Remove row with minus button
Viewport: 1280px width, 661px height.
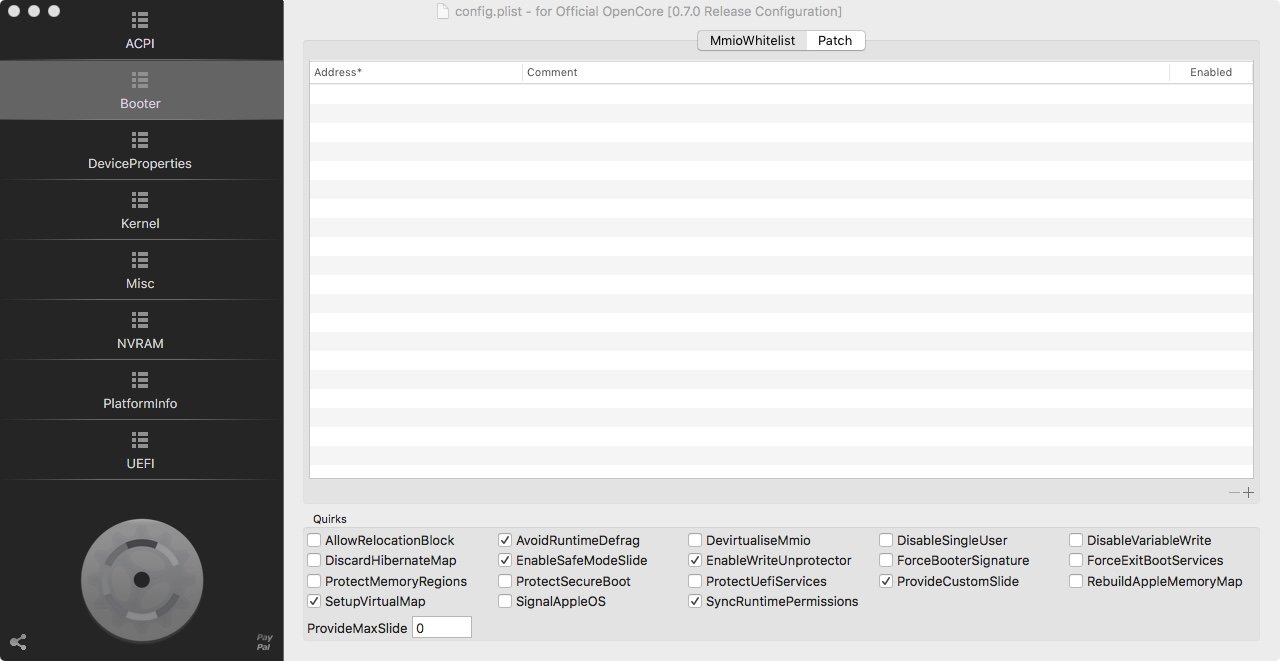[1234, 492]
